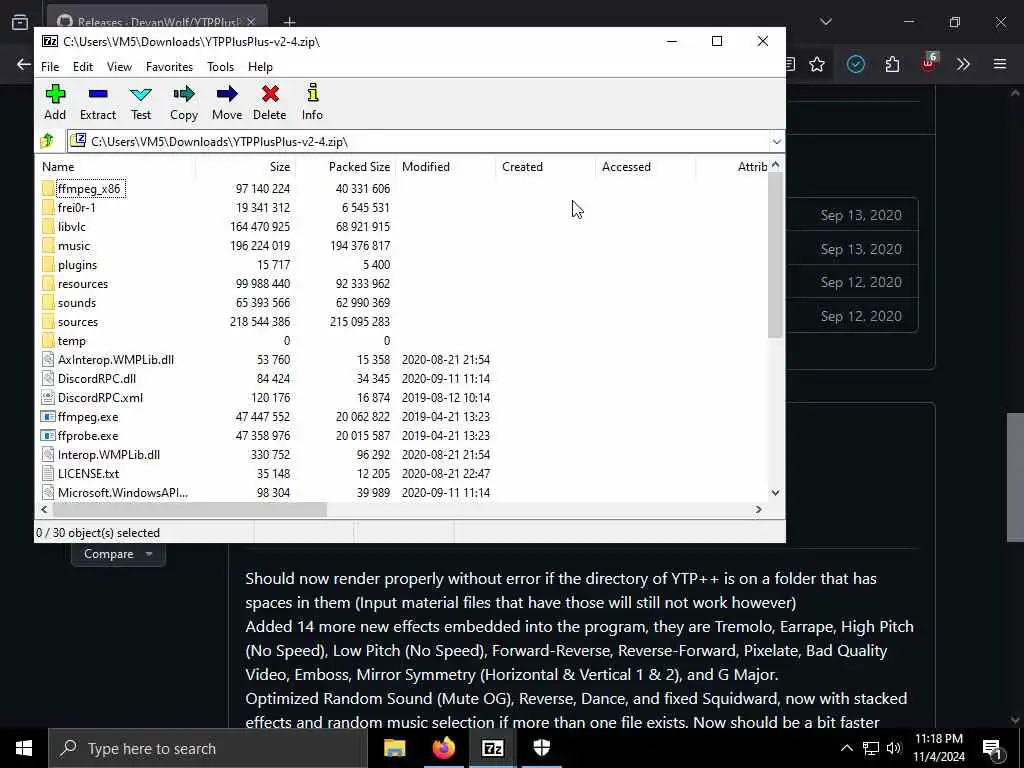Open the View menu
The width and height of the screenshot is (1024, 768).
click(119, 67)
